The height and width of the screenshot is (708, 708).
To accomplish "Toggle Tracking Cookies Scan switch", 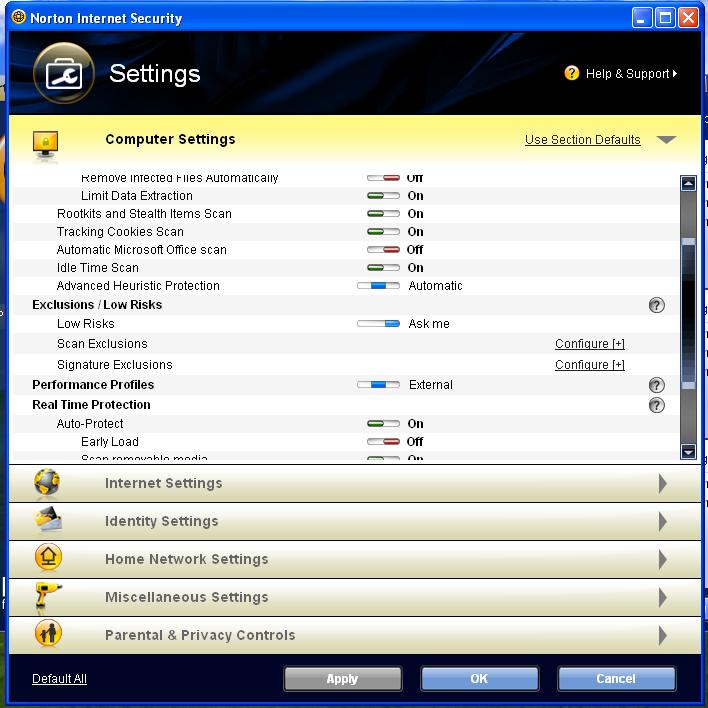I will (383, 232).
